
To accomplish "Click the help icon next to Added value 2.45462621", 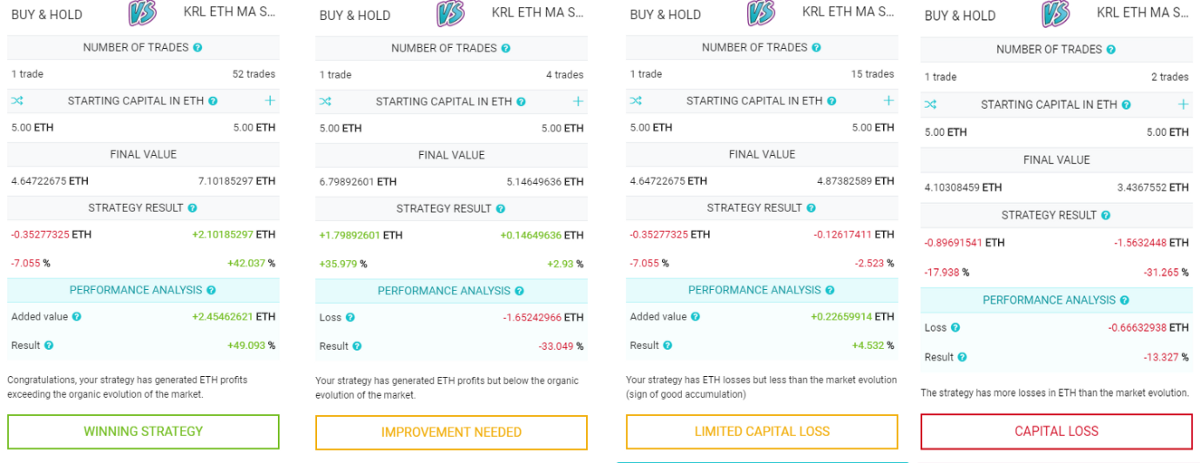I will [x=76, y=316].
